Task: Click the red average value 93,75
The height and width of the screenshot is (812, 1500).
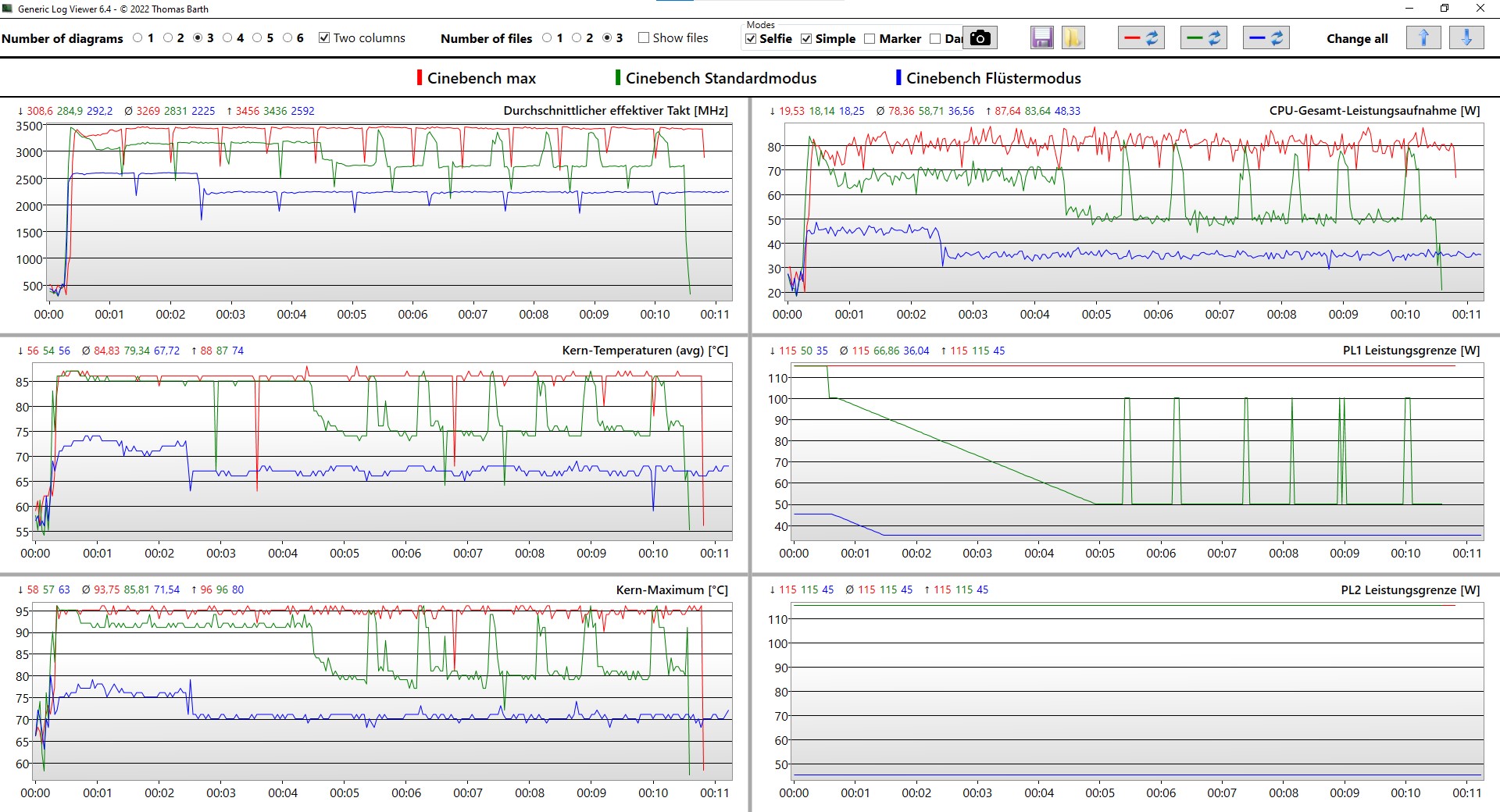Action: click(107, 589)
